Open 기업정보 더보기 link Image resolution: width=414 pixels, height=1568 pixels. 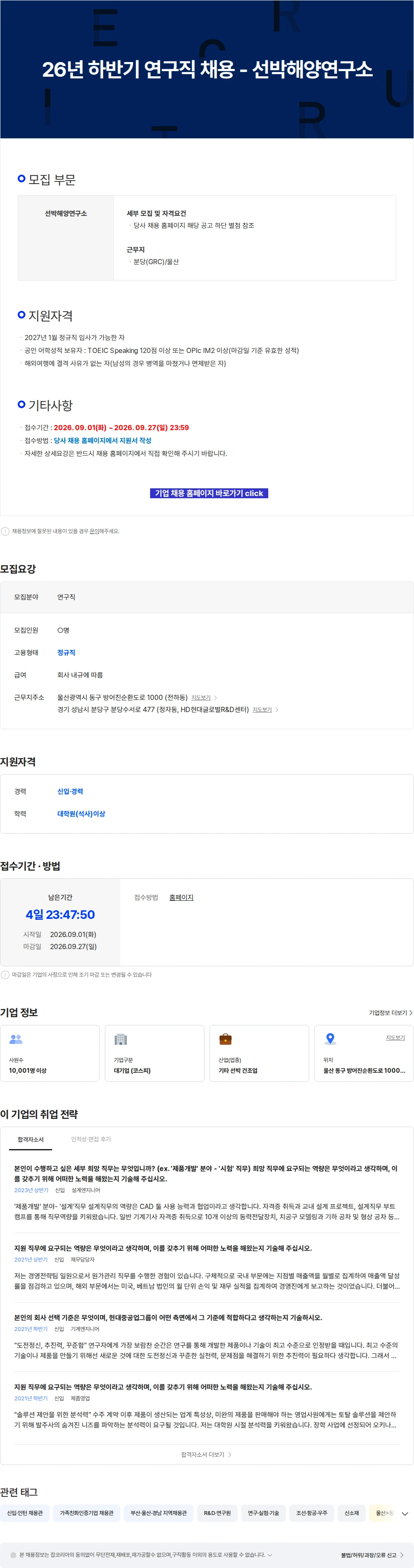click(x=390, y=1013)
